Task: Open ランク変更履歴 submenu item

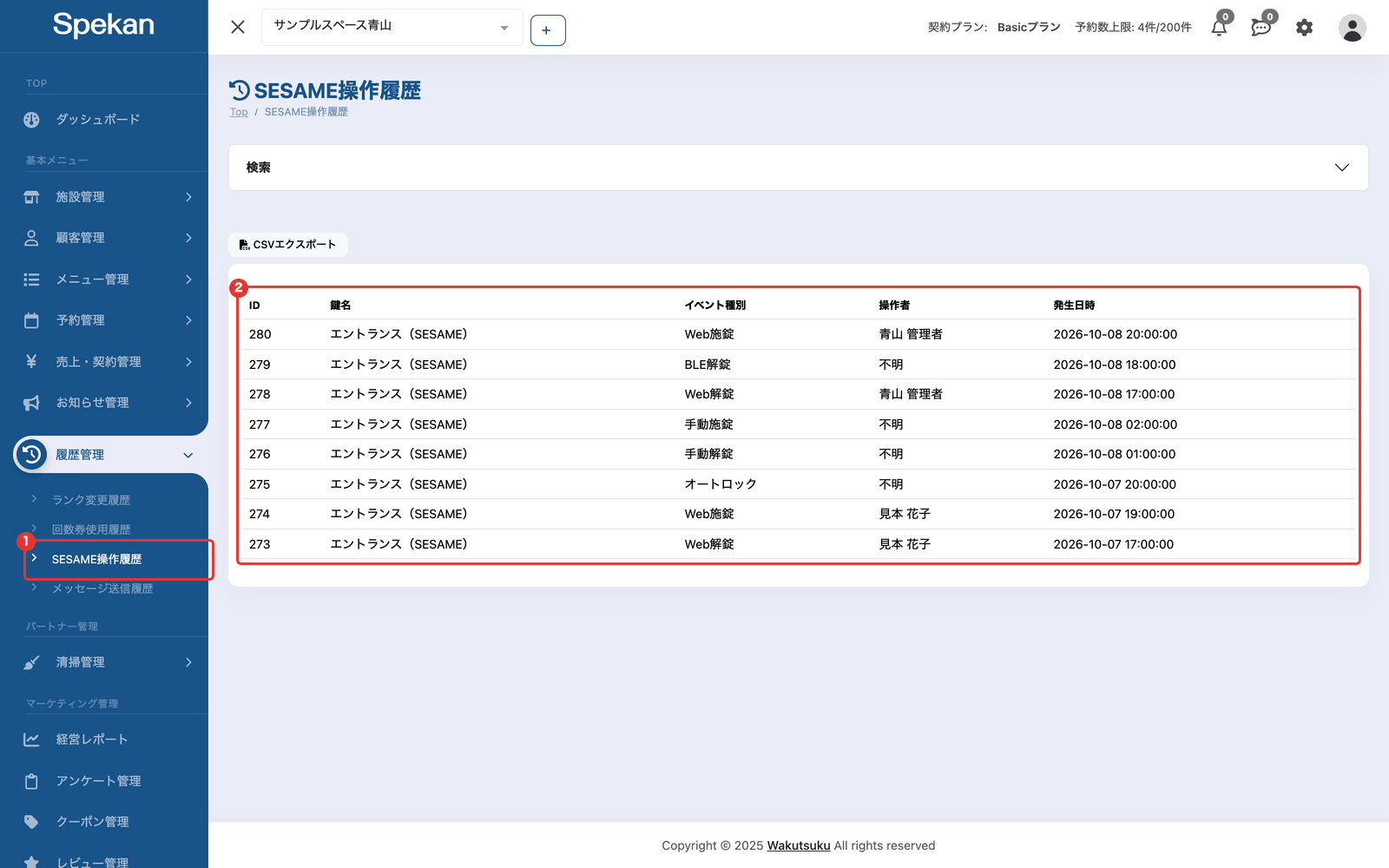Action: (91, 500)
